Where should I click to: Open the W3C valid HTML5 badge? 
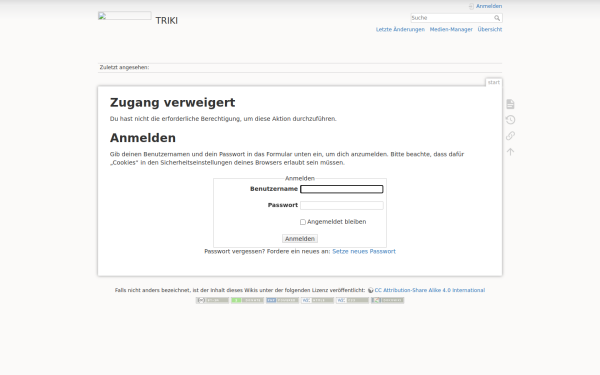pos(317,300)
